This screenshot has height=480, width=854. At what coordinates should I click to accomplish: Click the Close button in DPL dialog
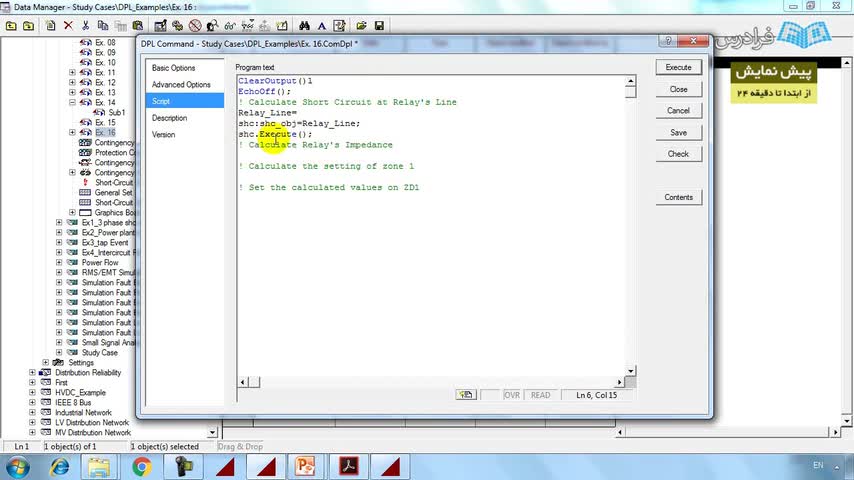point(679,89)
